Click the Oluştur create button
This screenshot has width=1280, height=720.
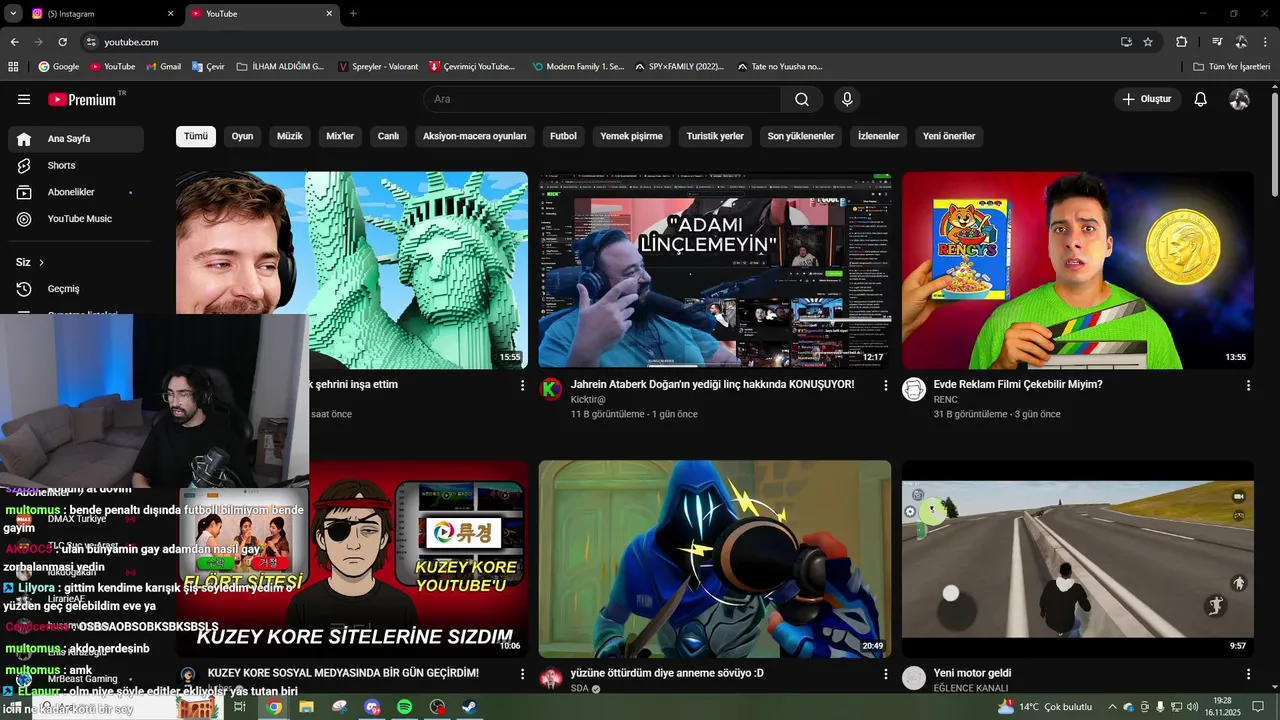coord(1147,99)
